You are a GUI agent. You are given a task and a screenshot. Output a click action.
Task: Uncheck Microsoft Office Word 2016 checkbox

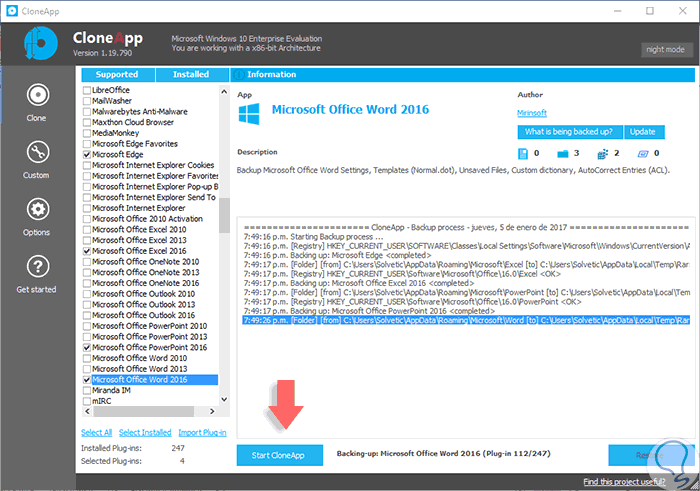87,380
